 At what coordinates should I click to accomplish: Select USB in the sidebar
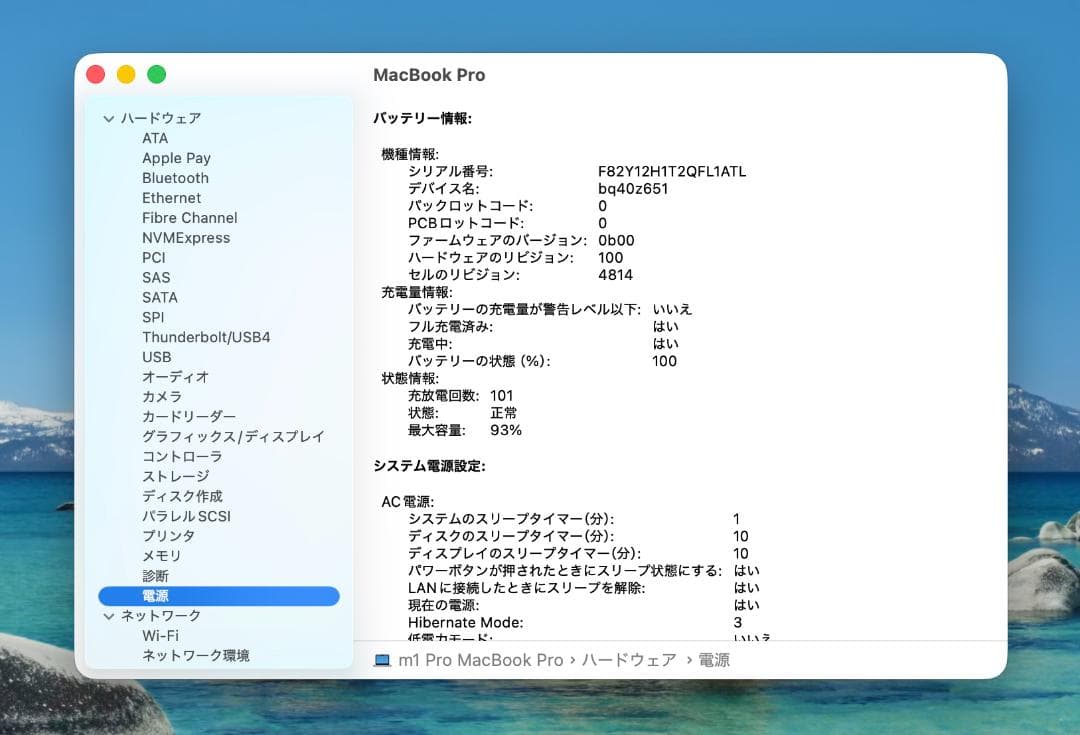156,357
